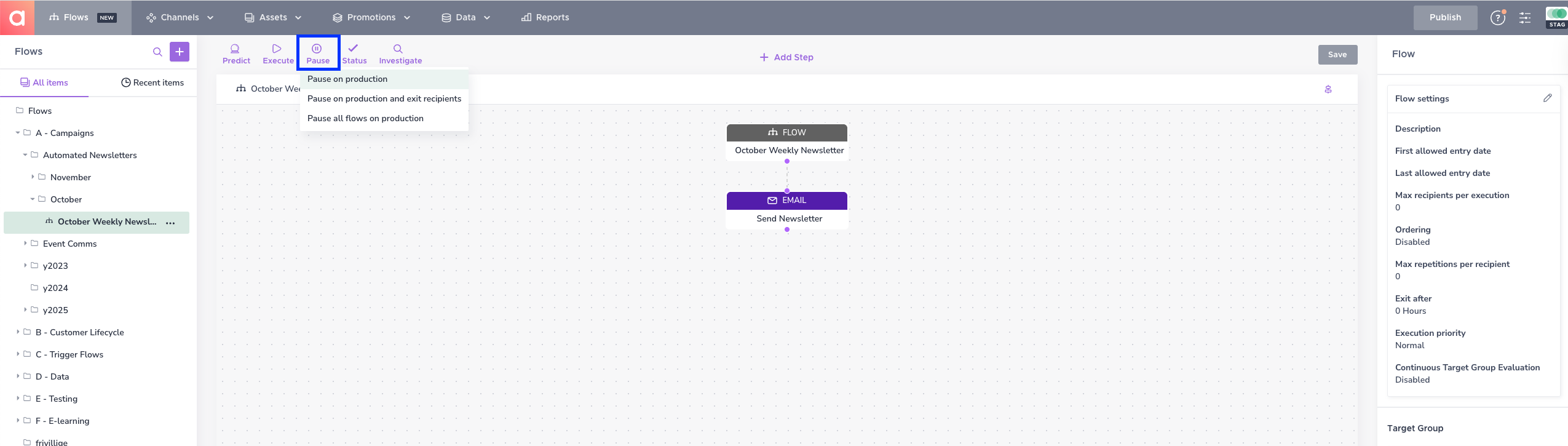Image resolution: width=1568 pixels, height=446 pixels.
Task: Select Pause on production and exit recipients
Action: pyautogui.click(x=384, y=98)
